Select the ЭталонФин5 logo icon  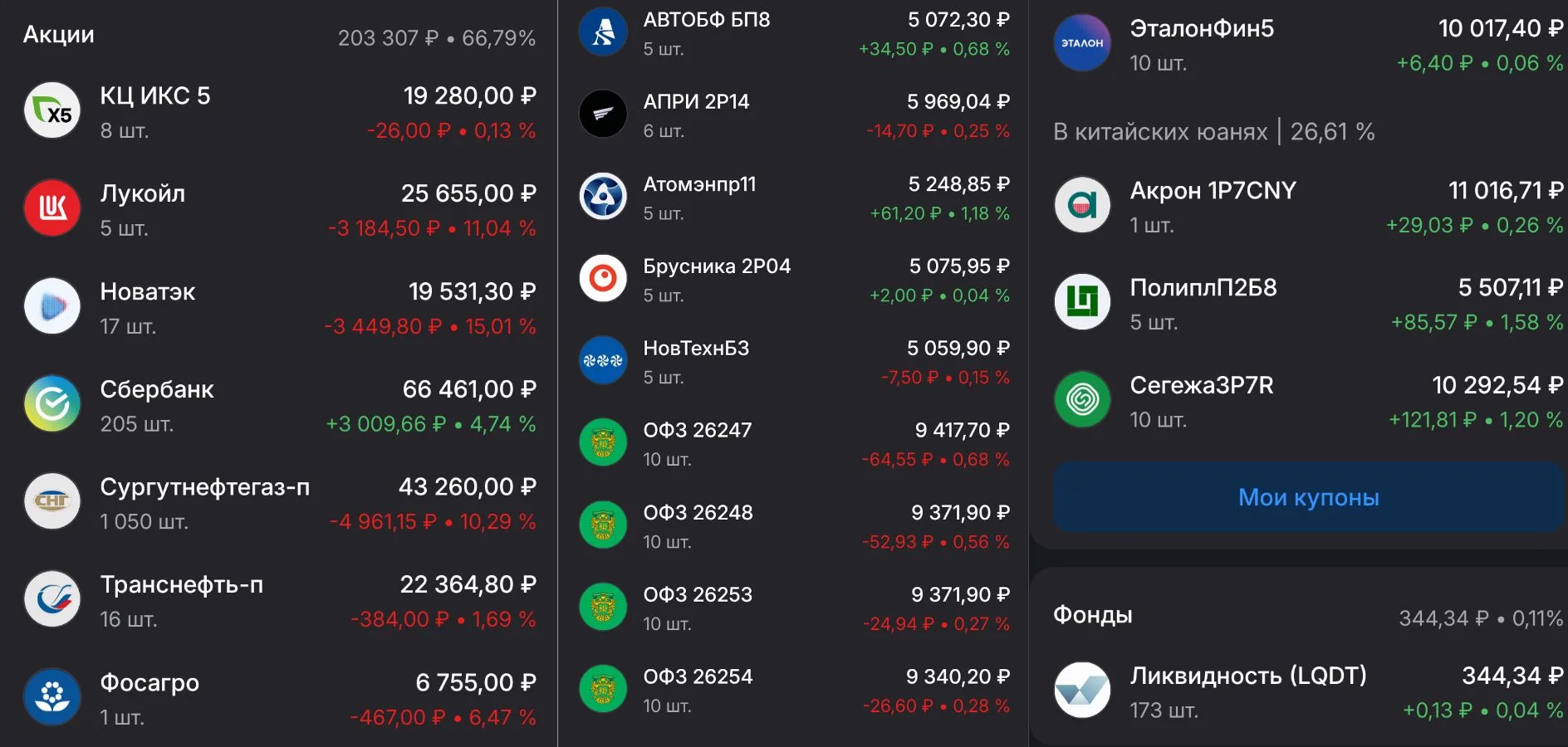coord(1082,43)
